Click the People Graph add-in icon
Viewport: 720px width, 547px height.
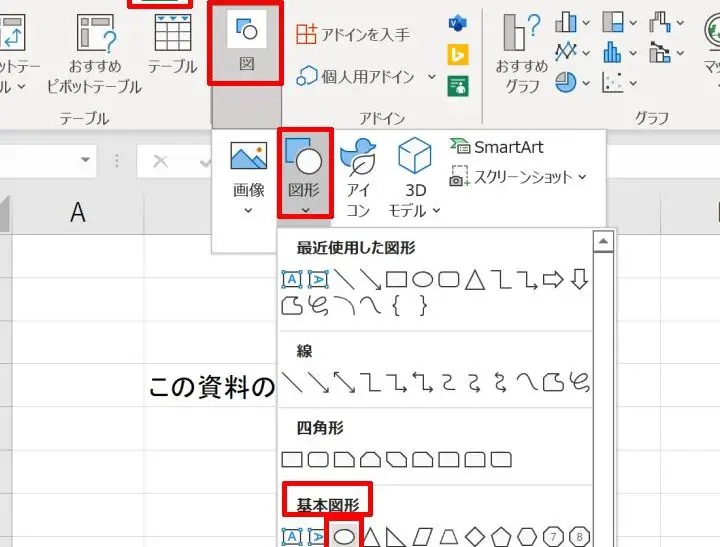[x=458, y=86]
